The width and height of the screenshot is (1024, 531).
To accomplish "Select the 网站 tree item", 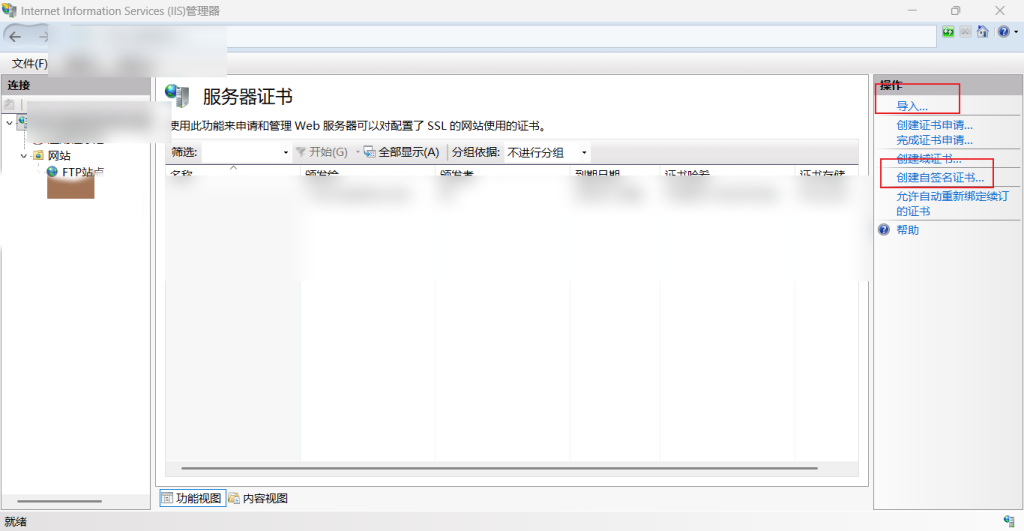I will (59, 155).
